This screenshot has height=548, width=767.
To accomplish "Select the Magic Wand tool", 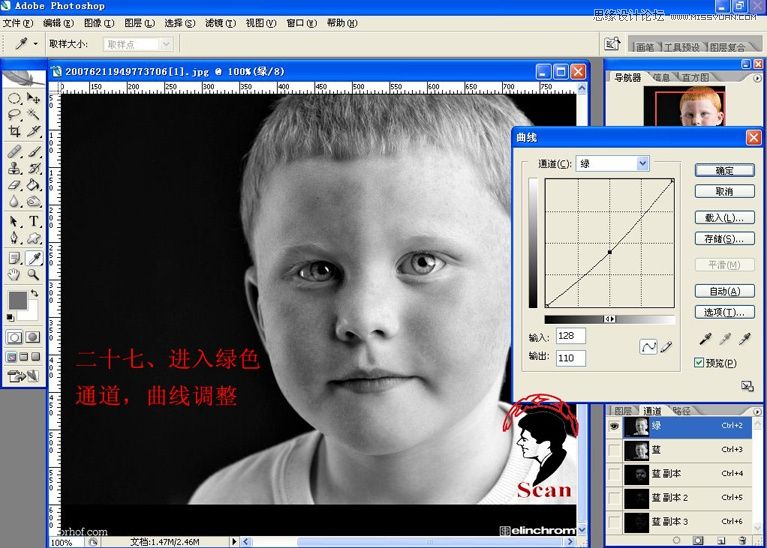I will coord(33,114).
